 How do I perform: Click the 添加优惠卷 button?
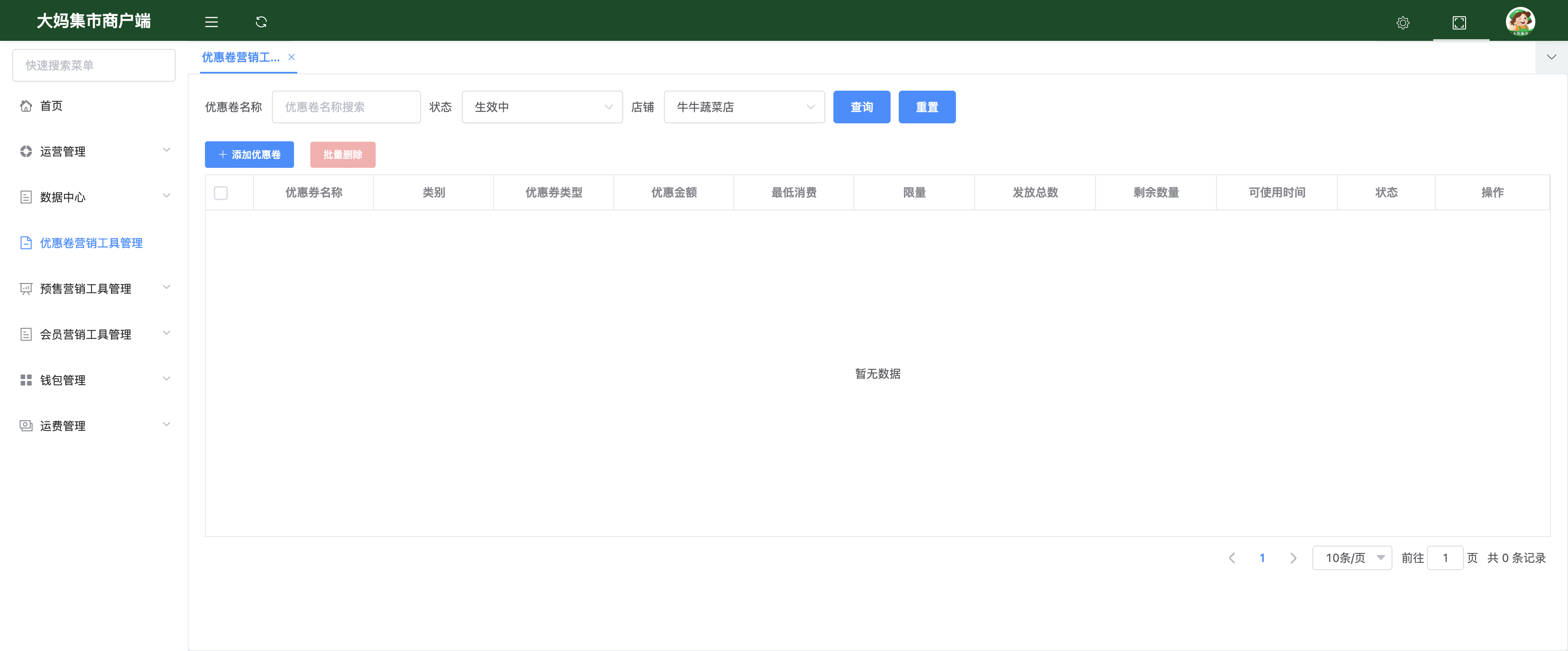click(x=249, y=155)
